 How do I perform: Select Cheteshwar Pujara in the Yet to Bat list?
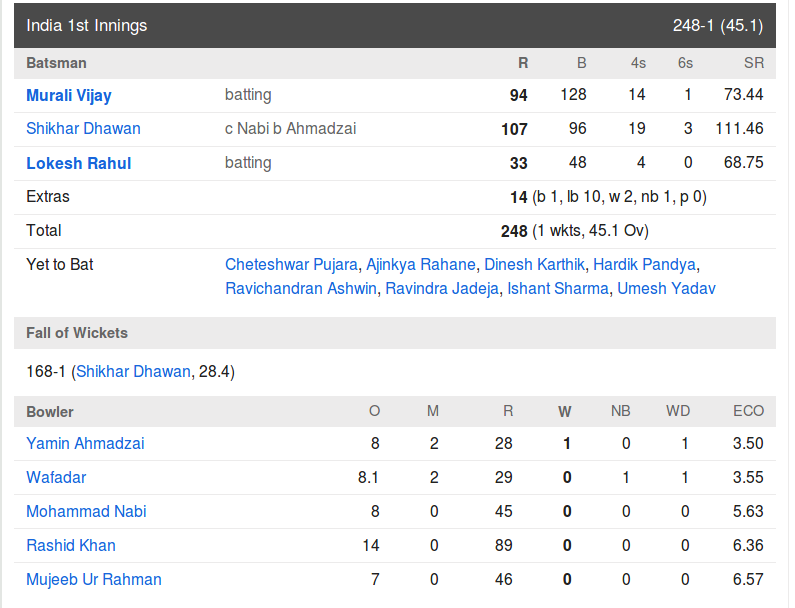292,264
